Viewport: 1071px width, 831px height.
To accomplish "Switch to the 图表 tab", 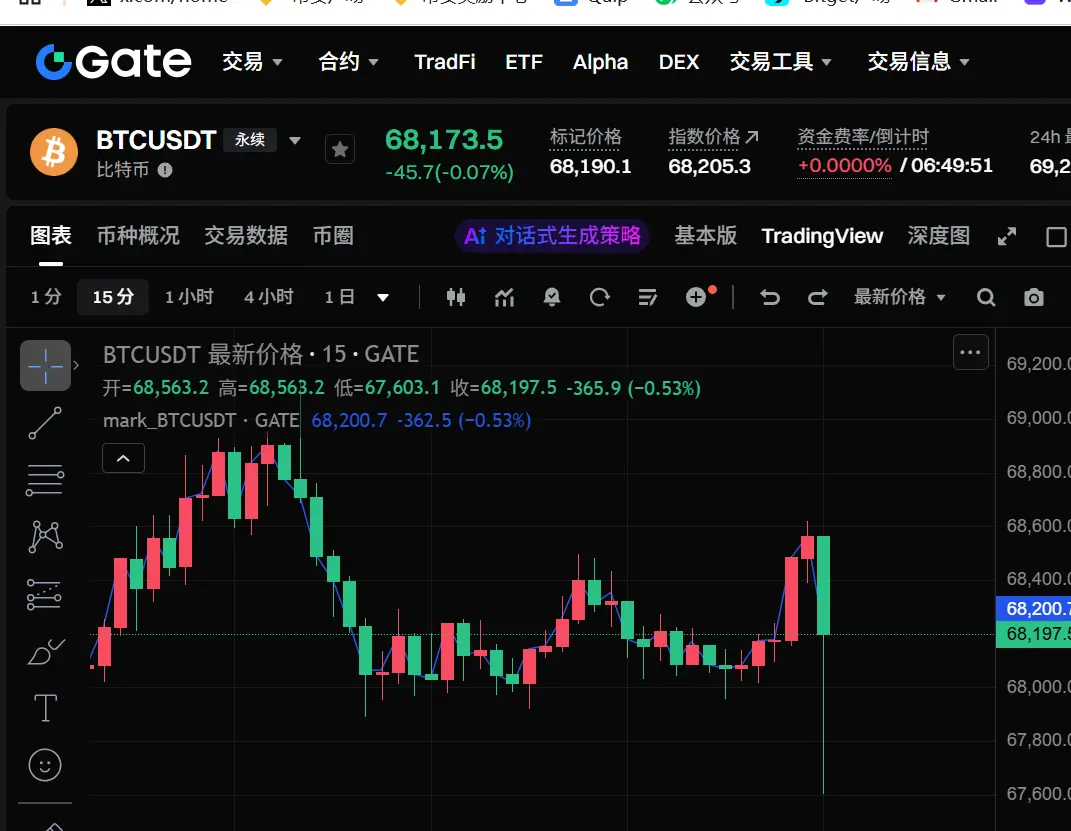I will point(51,236).
